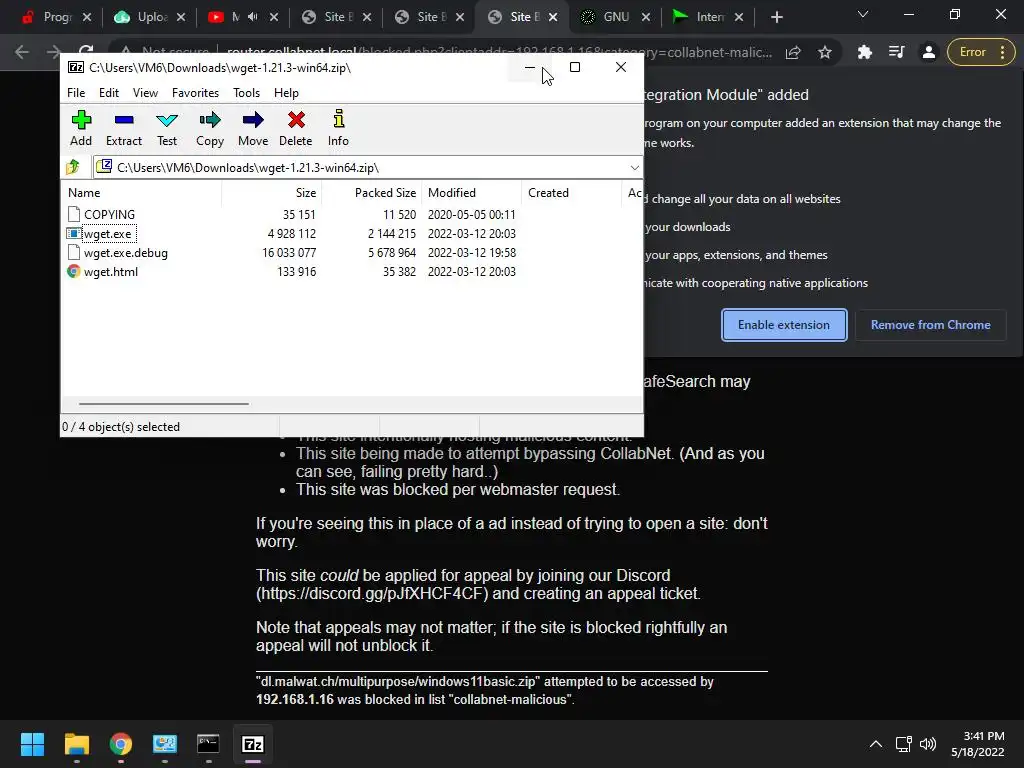Click Chrome back arrow
This screenshot has height=768, width=1024.
(22, 52)
